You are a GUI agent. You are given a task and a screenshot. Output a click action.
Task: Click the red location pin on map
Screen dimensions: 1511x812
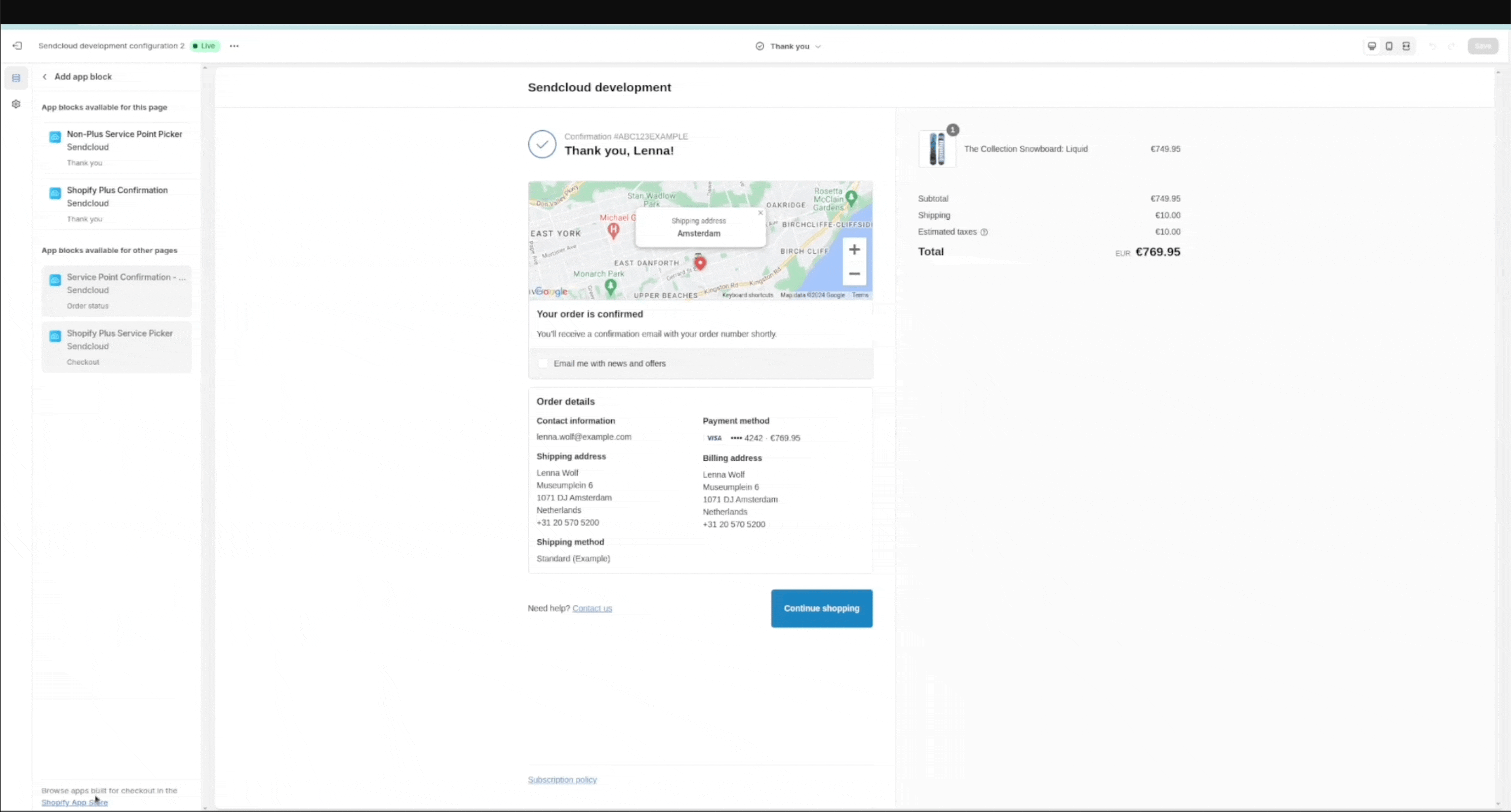click(700, 263)
